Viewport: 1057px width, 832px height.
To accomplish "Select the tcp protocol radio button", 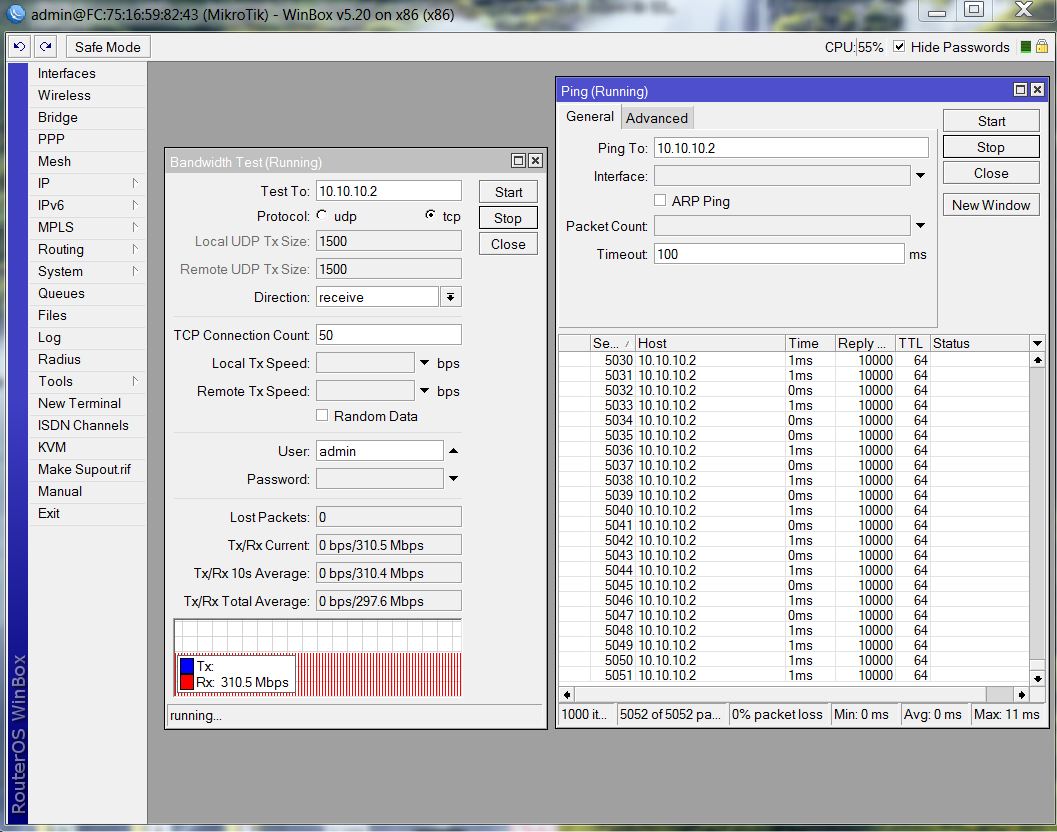I will coord(430,214).
